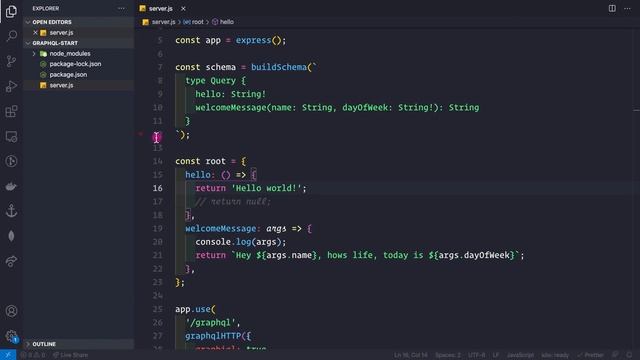Click on buildSchema function call
The image size is (640, 360).
(x=278, y=67)
